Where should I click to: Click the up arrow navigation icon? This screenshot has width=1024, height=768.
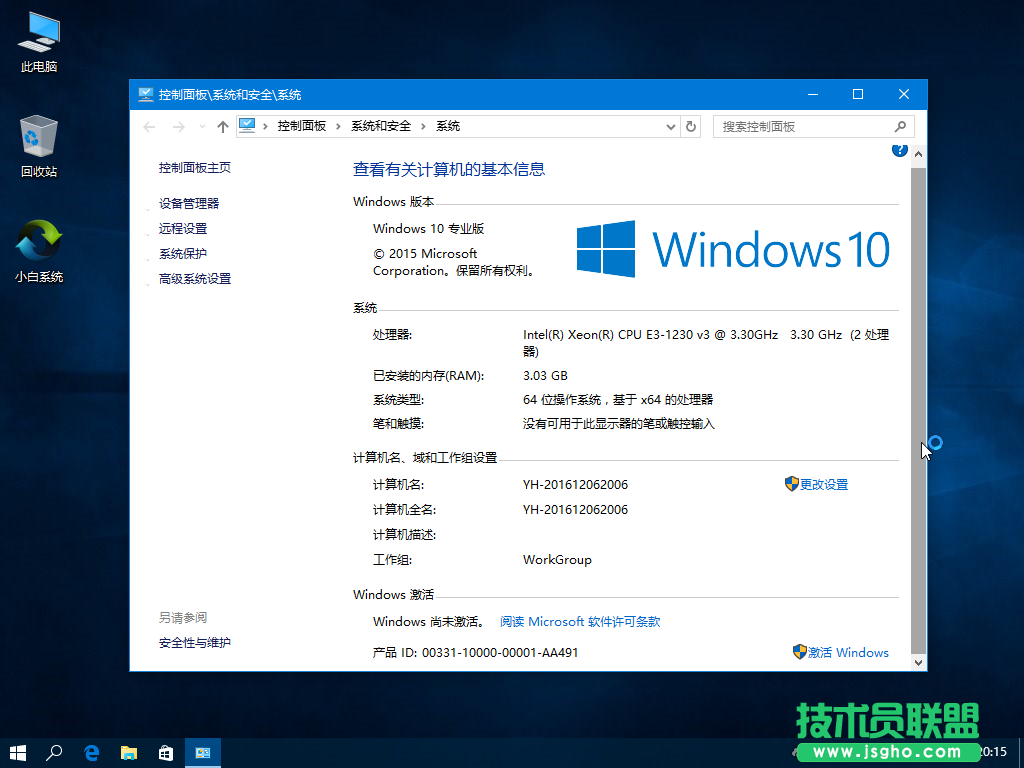pos(222,126)
